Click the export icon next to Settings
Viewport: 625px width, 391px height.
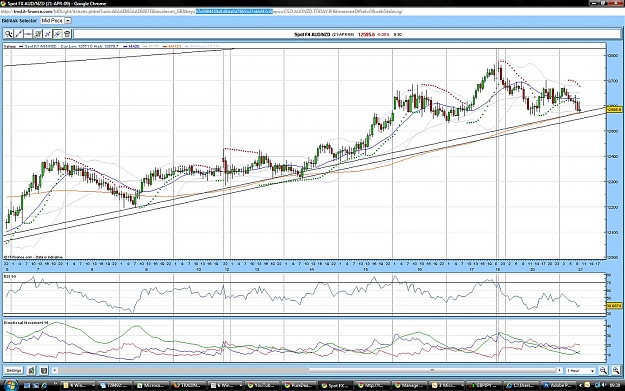pos(31,371)
